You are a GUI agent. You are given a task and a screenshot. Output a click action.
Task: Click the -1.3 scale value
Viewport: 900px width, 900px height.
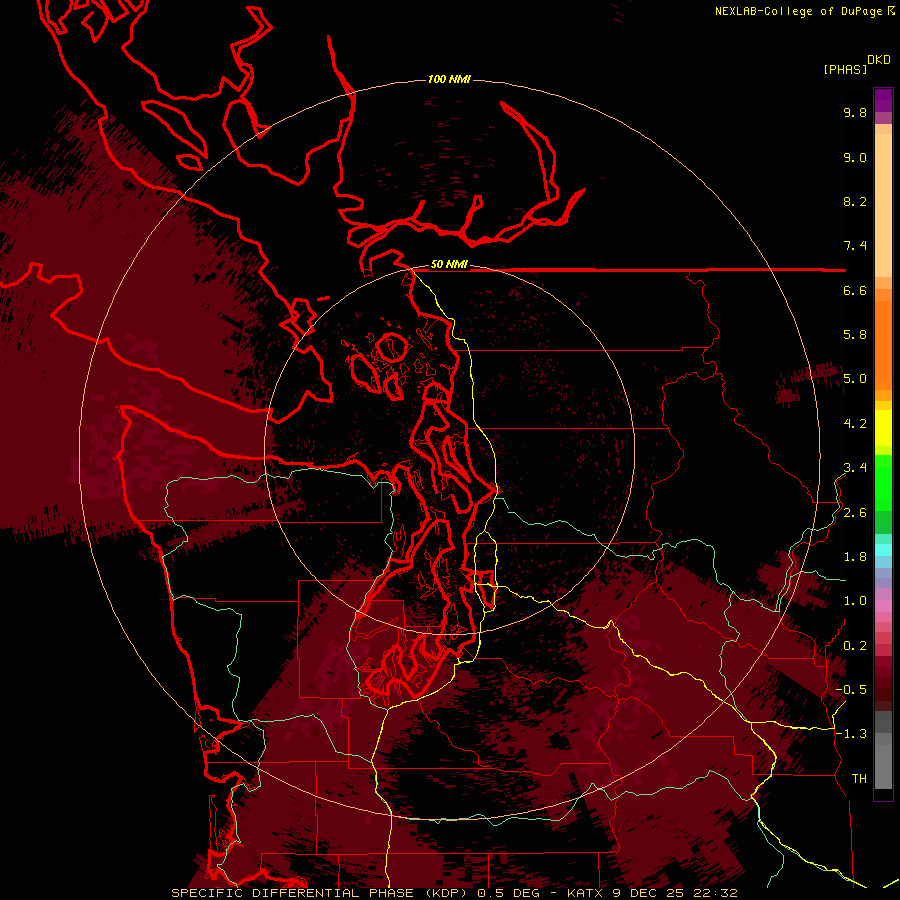[851, 734]
